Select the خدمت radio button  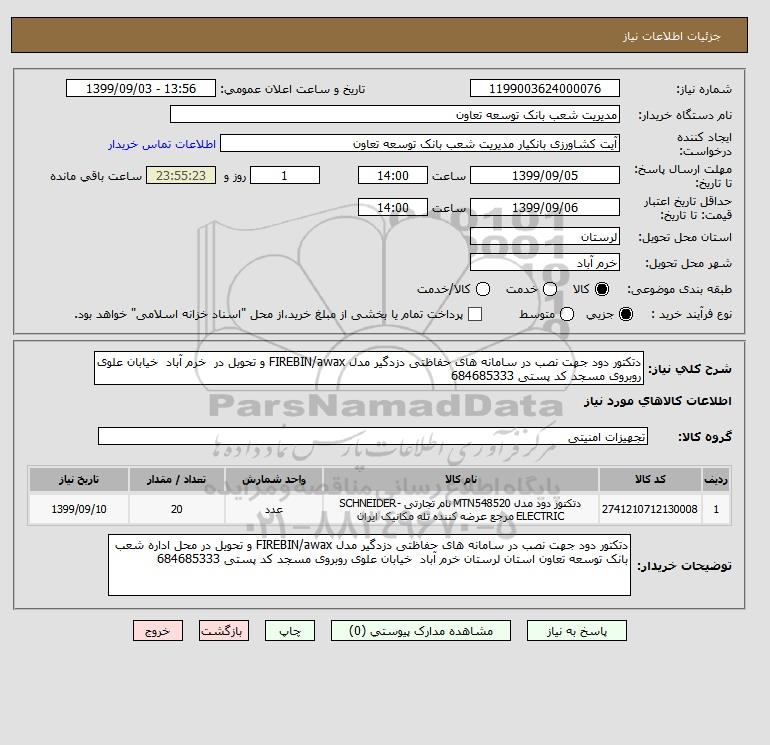click(x=550, y=289)
